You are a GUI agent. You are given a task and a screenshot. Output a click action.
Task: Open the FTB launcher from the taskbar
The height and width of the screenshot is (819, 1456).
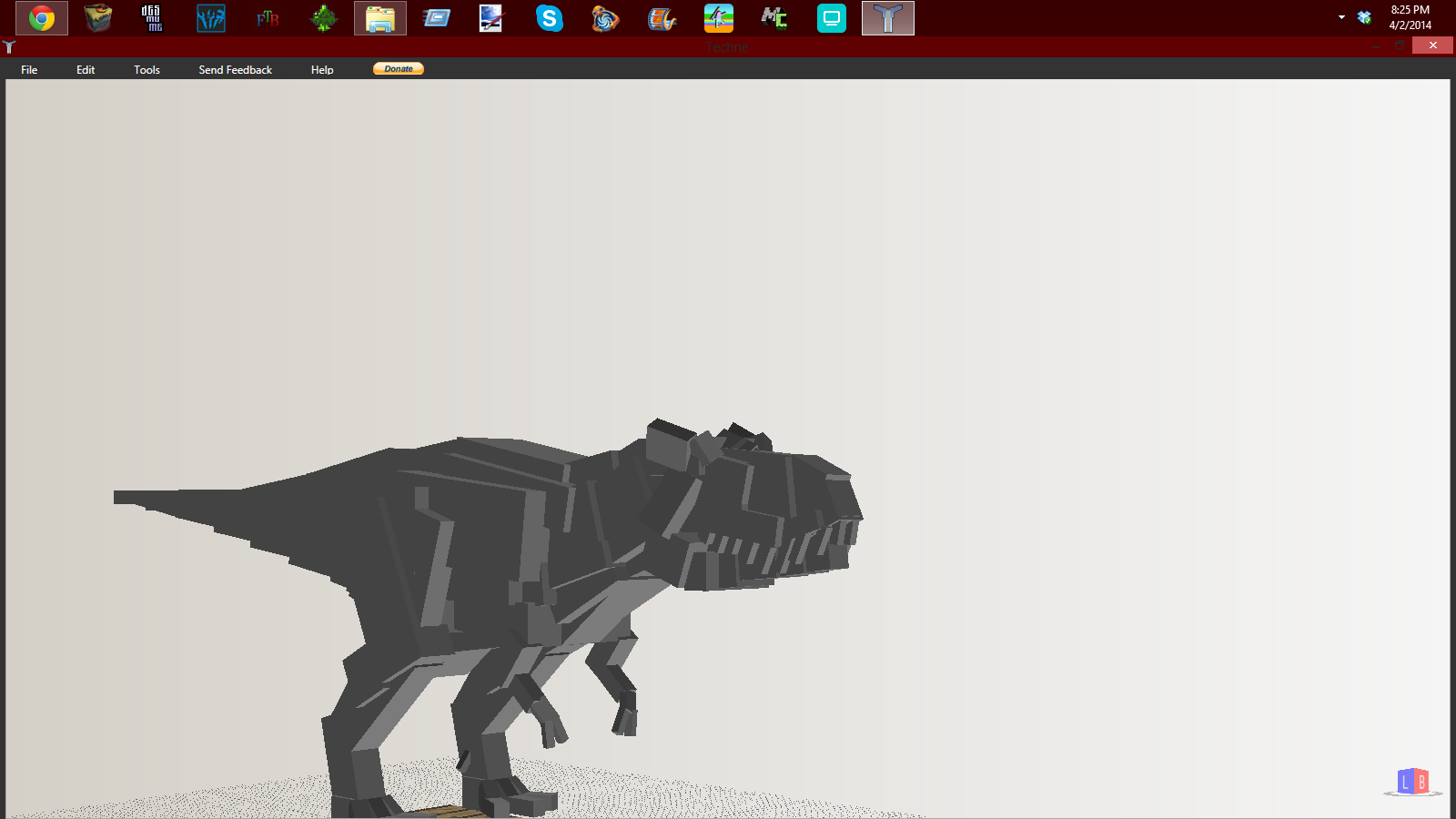tap(267, 17)
